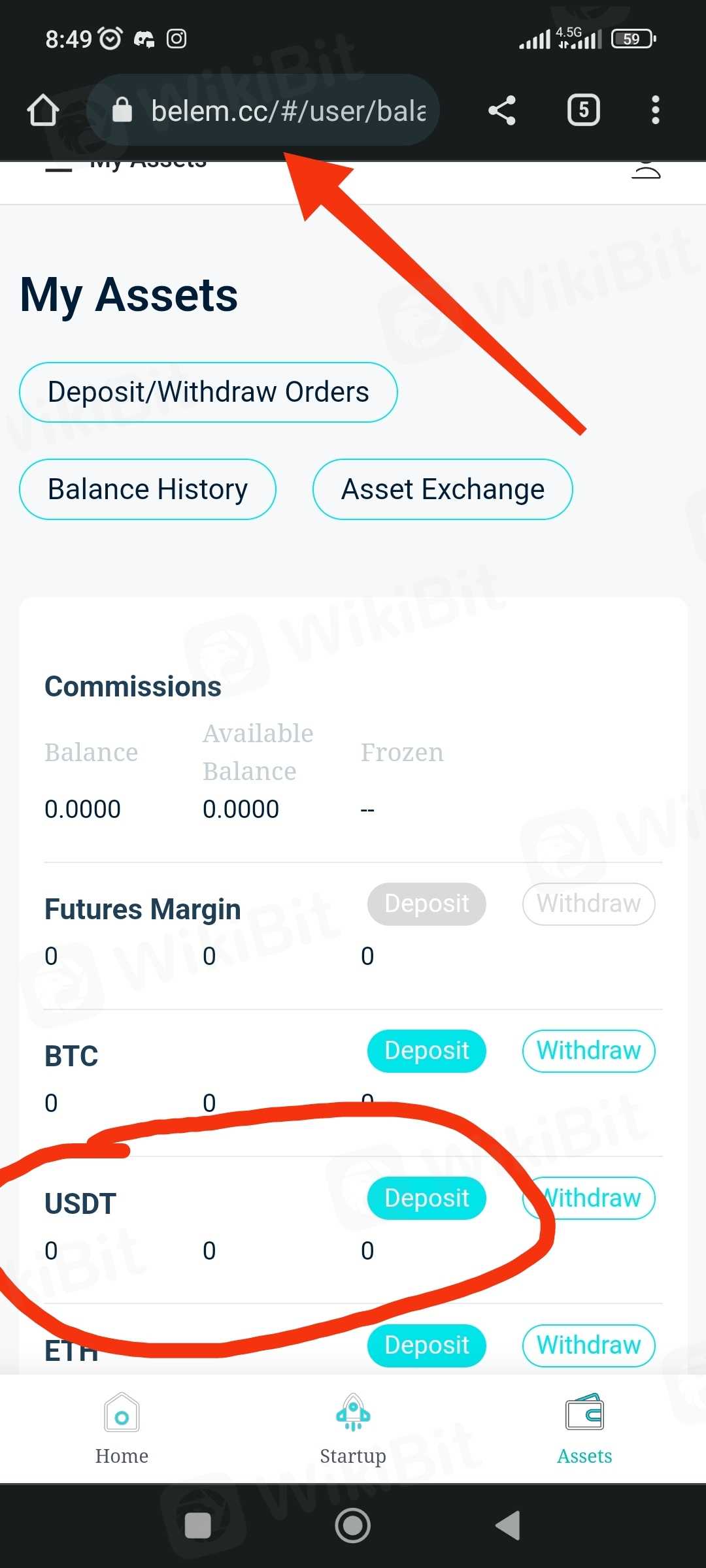Tap Withdraw for BTC
This screenshot has height=1568, width=706.
click(x=588, y=1051)
